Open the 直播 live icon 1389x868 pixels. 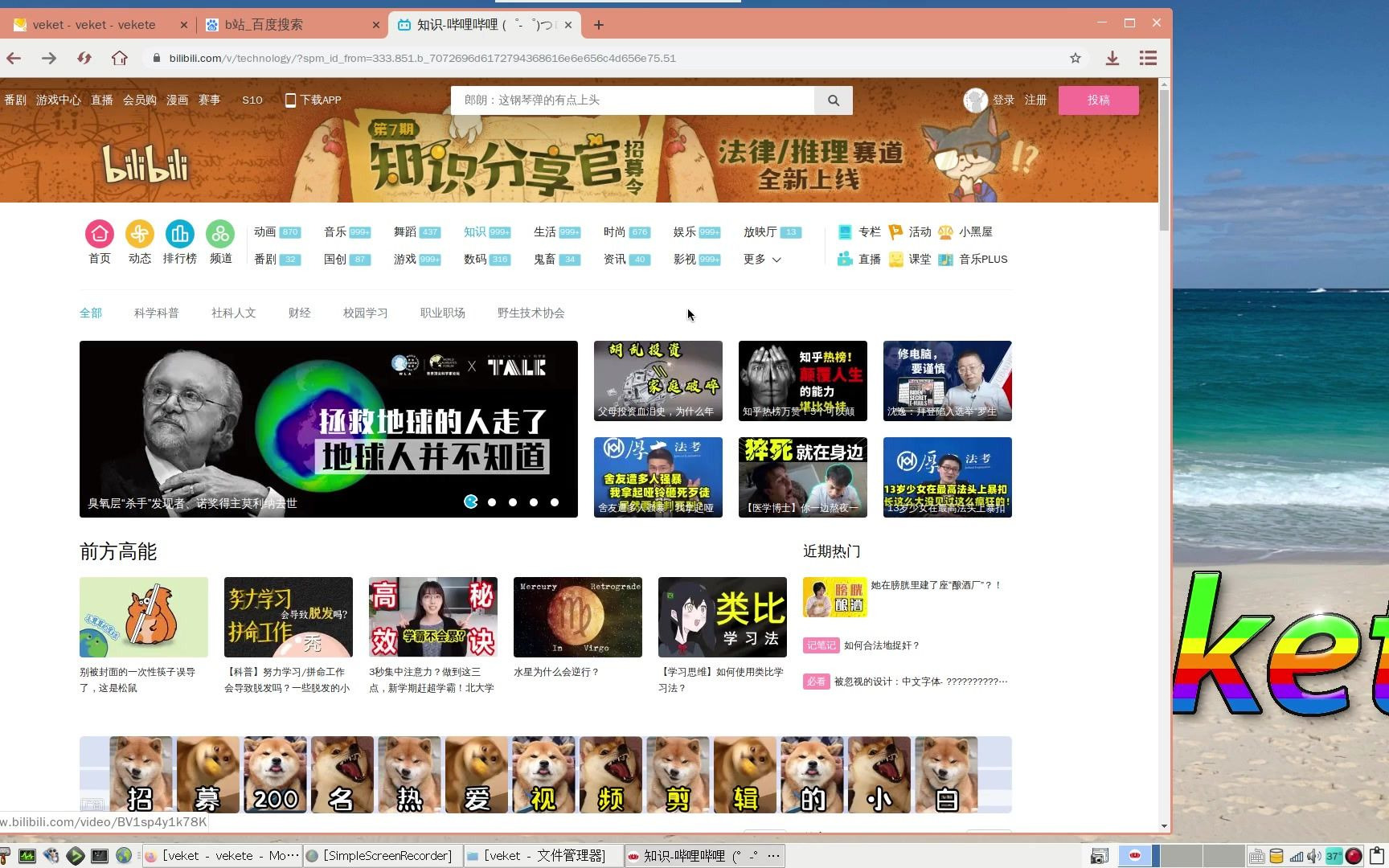point(845,259)
